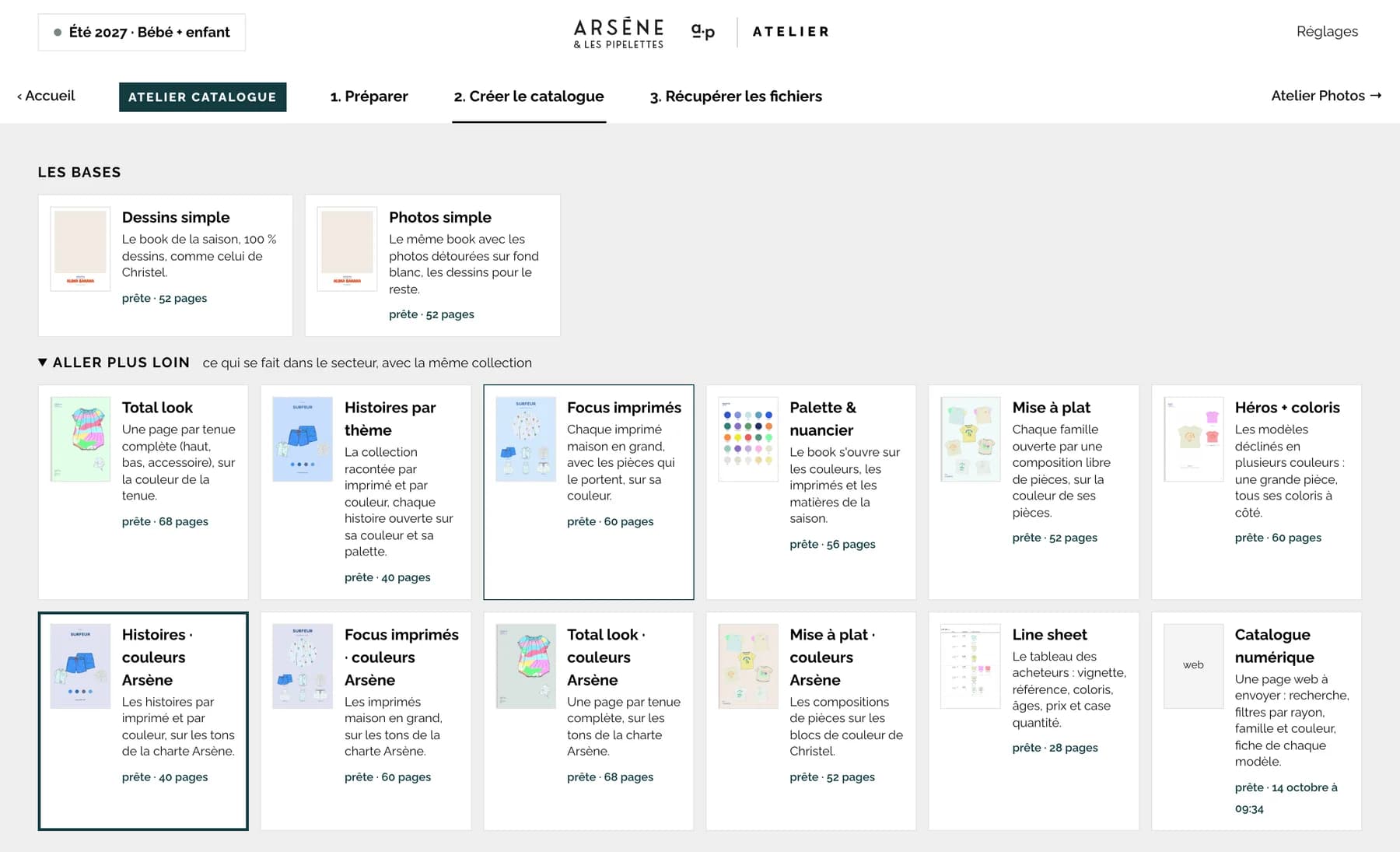The height and width of the screenshot is (852, 1400).
Task: Click 'prête · 14 octobre à 09:34' status
Action: coord(1286,798)
